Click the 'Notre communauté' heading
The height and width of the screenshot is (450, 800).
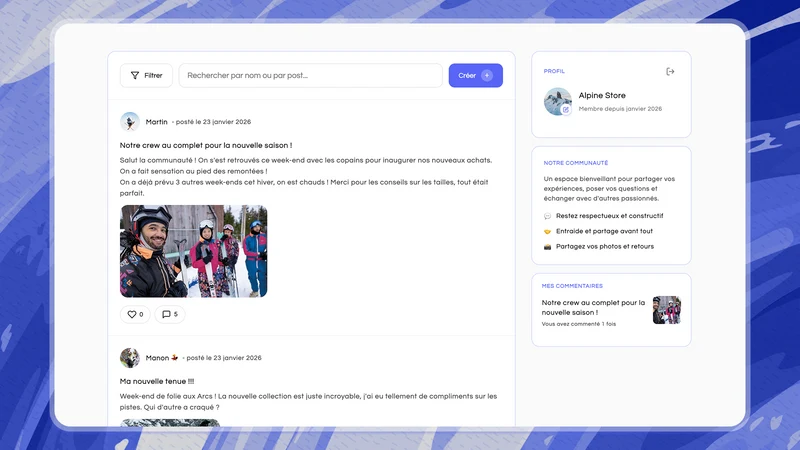(576, 163)
